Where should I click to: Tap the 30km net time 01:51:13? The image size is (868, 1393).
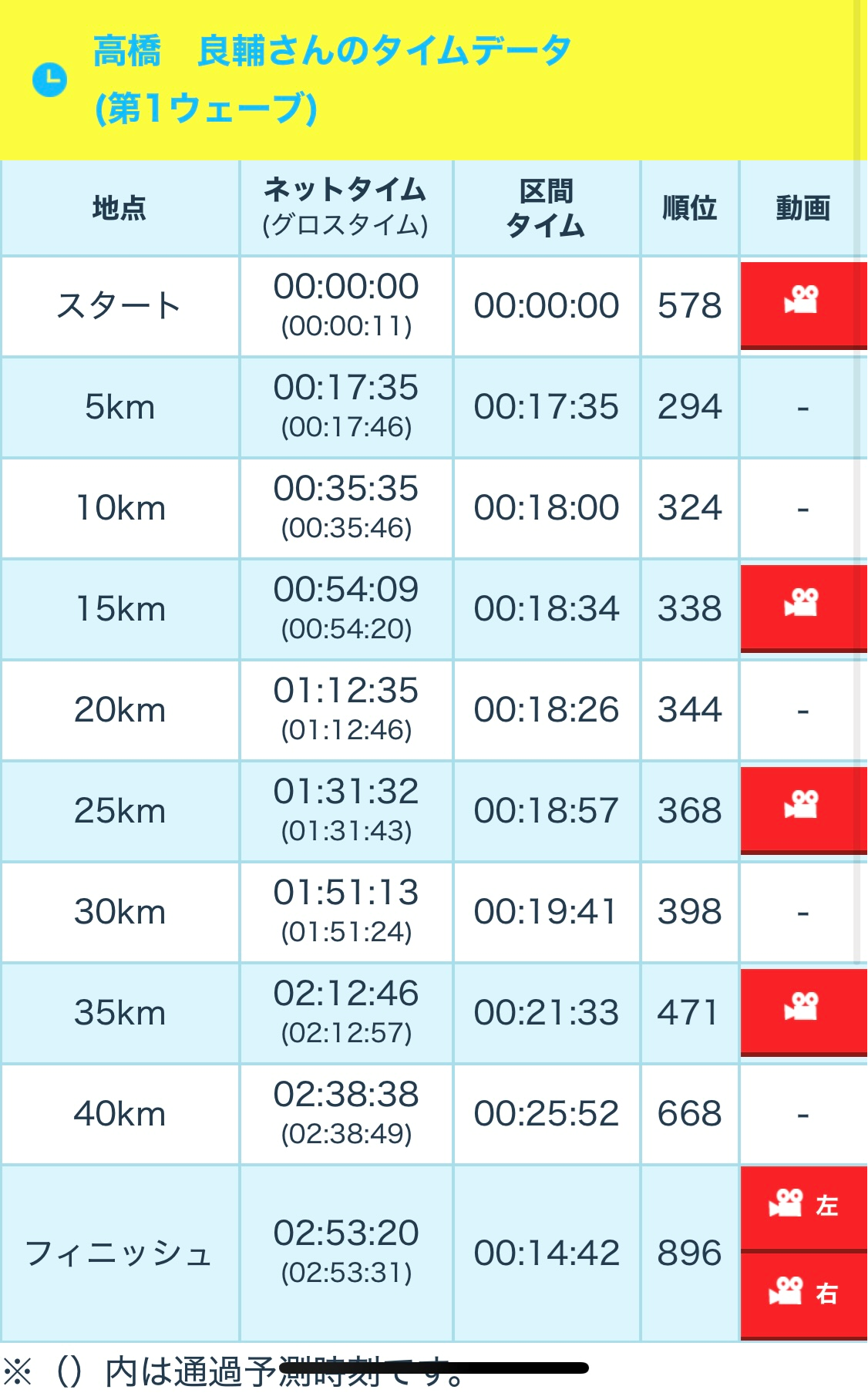coord(346,893)
